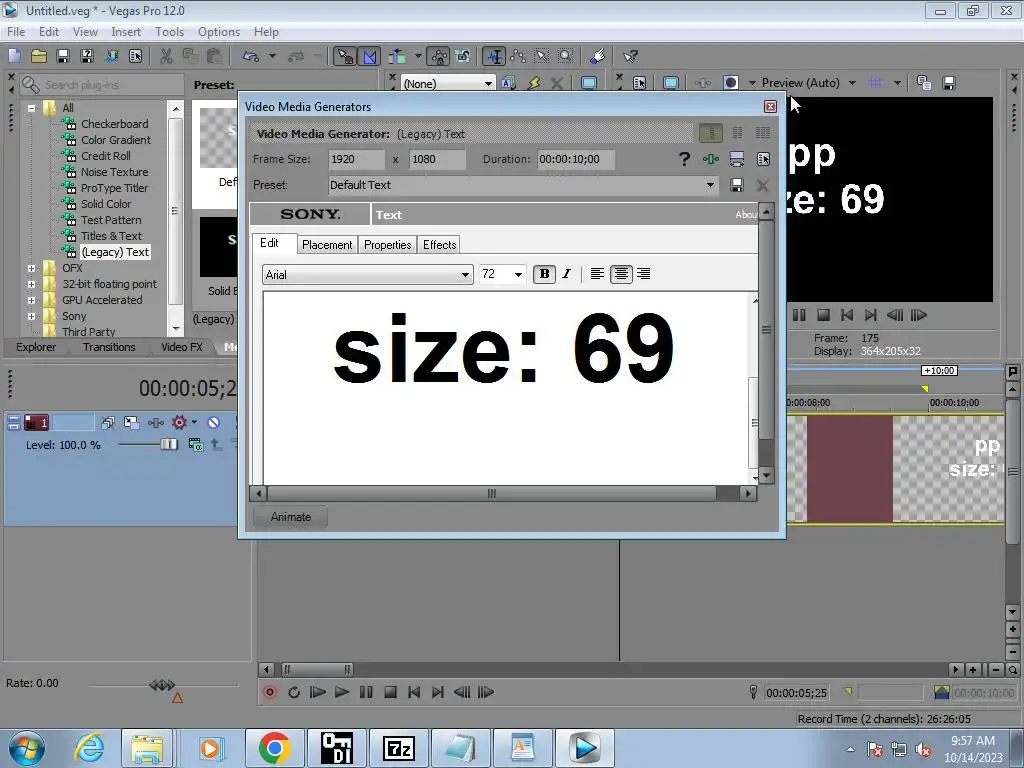
Task: Expand the 32-bit floating point folder
Action: 31,284
